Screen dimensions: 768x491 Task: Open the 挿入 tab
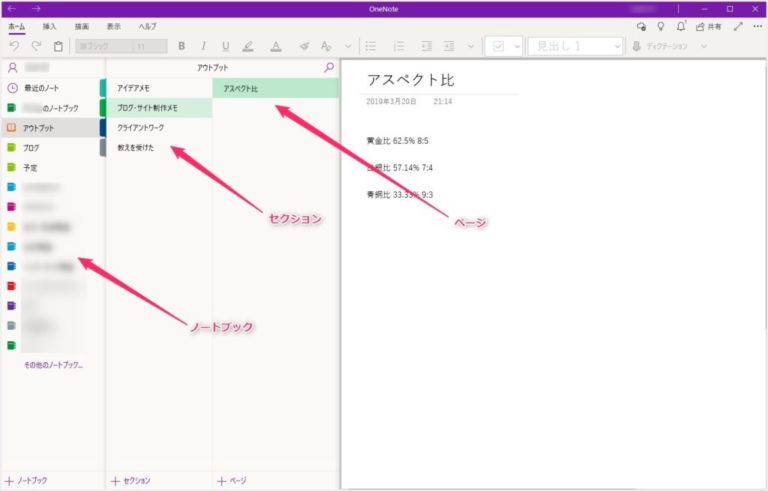[49, 26]
